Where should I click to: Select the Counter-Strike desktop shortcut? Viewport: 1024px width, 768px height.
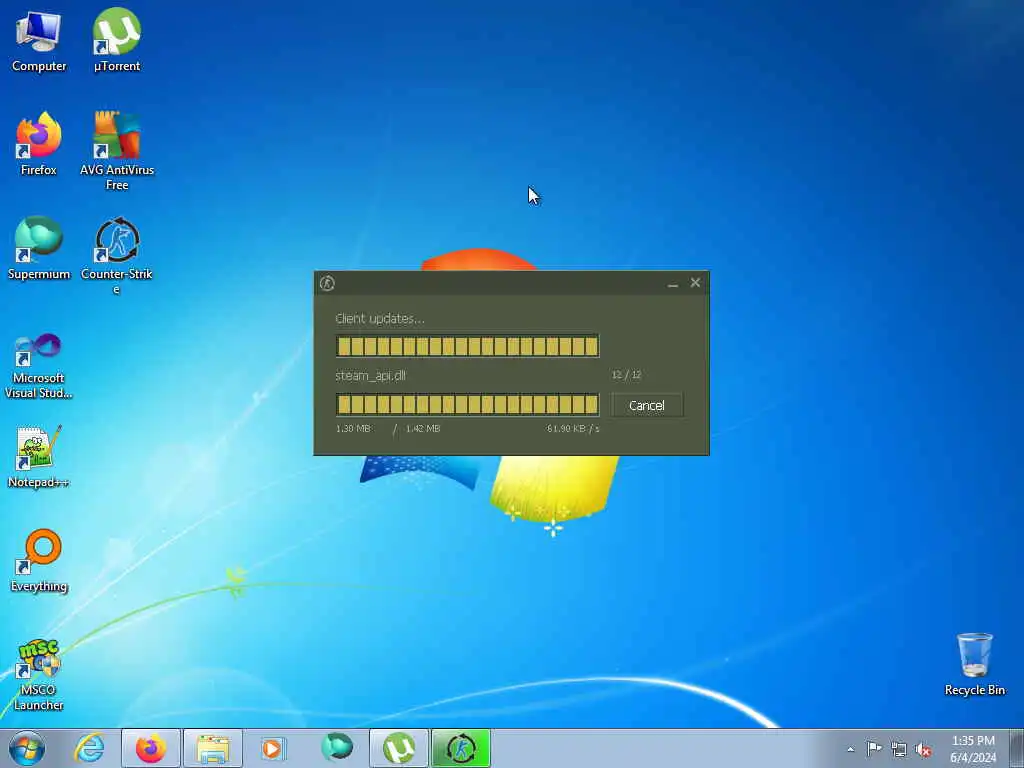point(117,255)
